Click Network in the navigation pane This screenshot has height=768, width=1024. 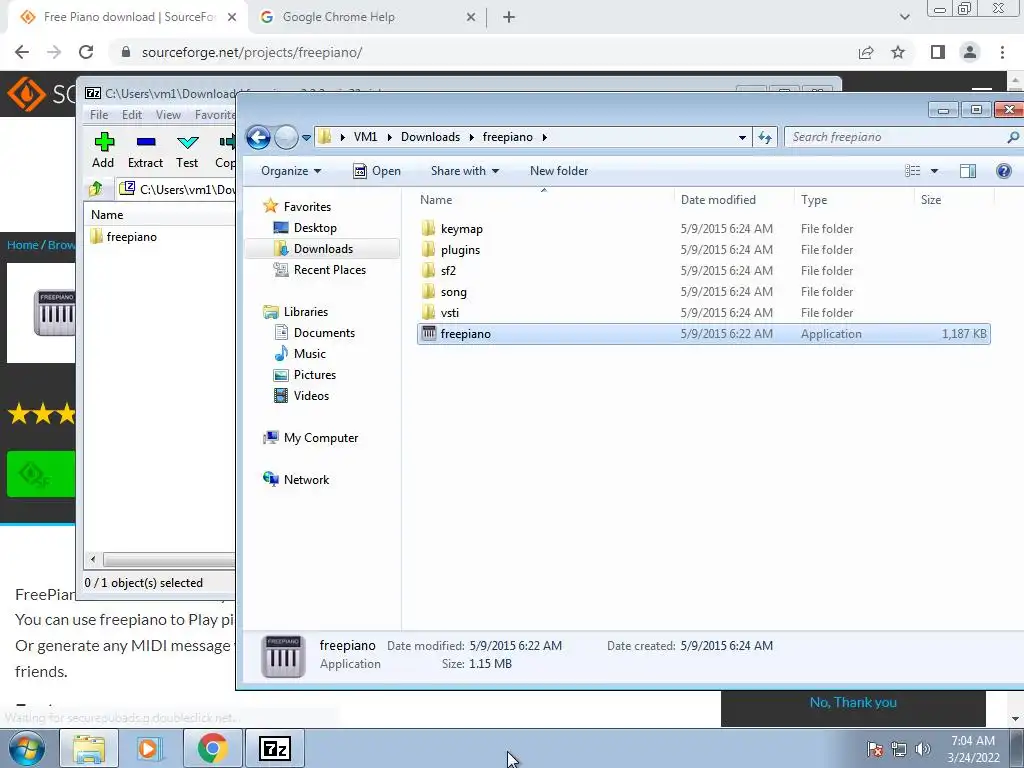(x=306, y=480)
